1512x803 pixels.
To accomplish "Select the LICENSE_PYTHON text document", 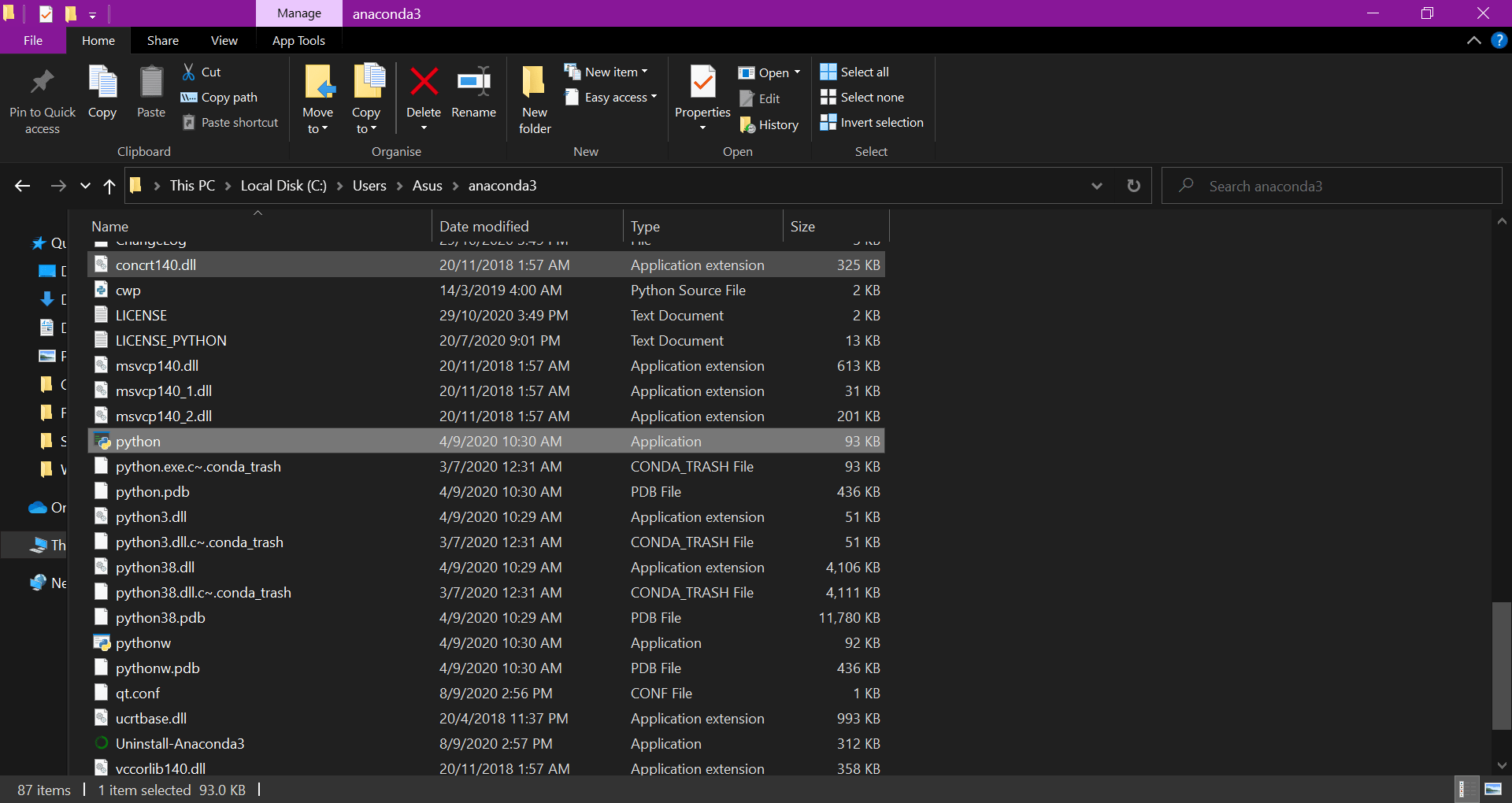I will coord(486,341).
